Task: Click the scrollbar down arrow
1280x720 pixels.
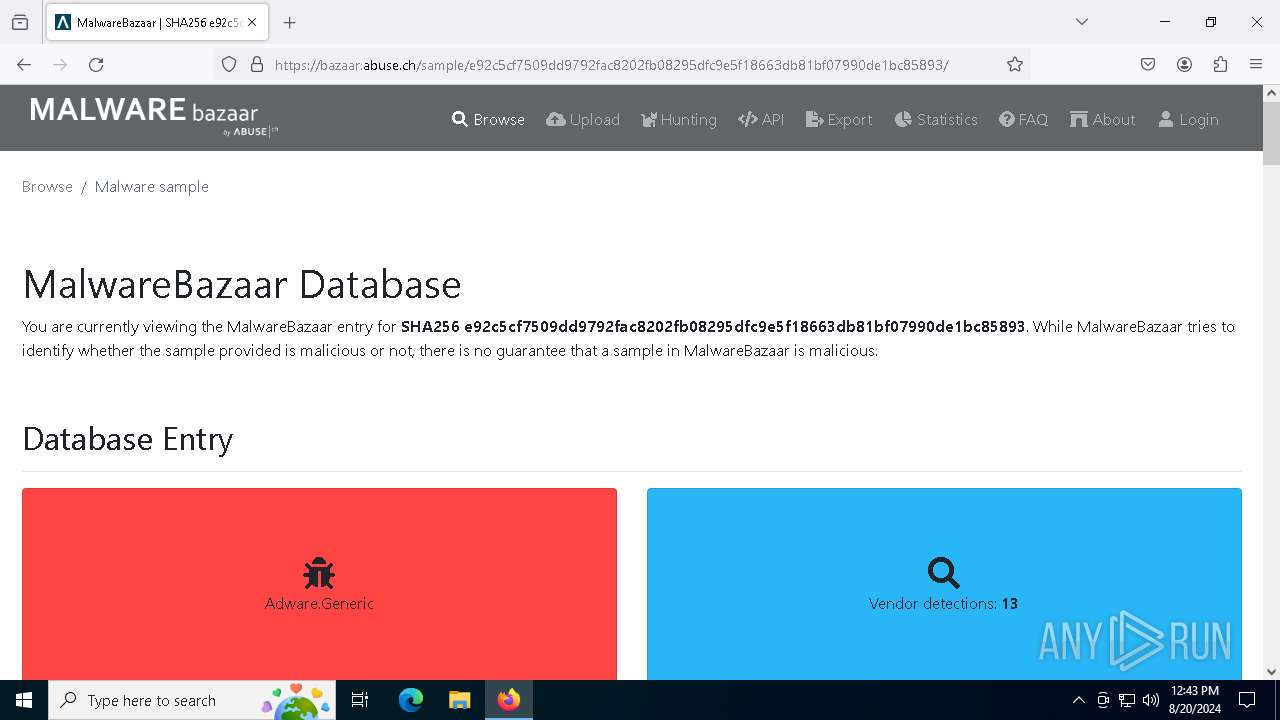Action: pos(1271,672)
